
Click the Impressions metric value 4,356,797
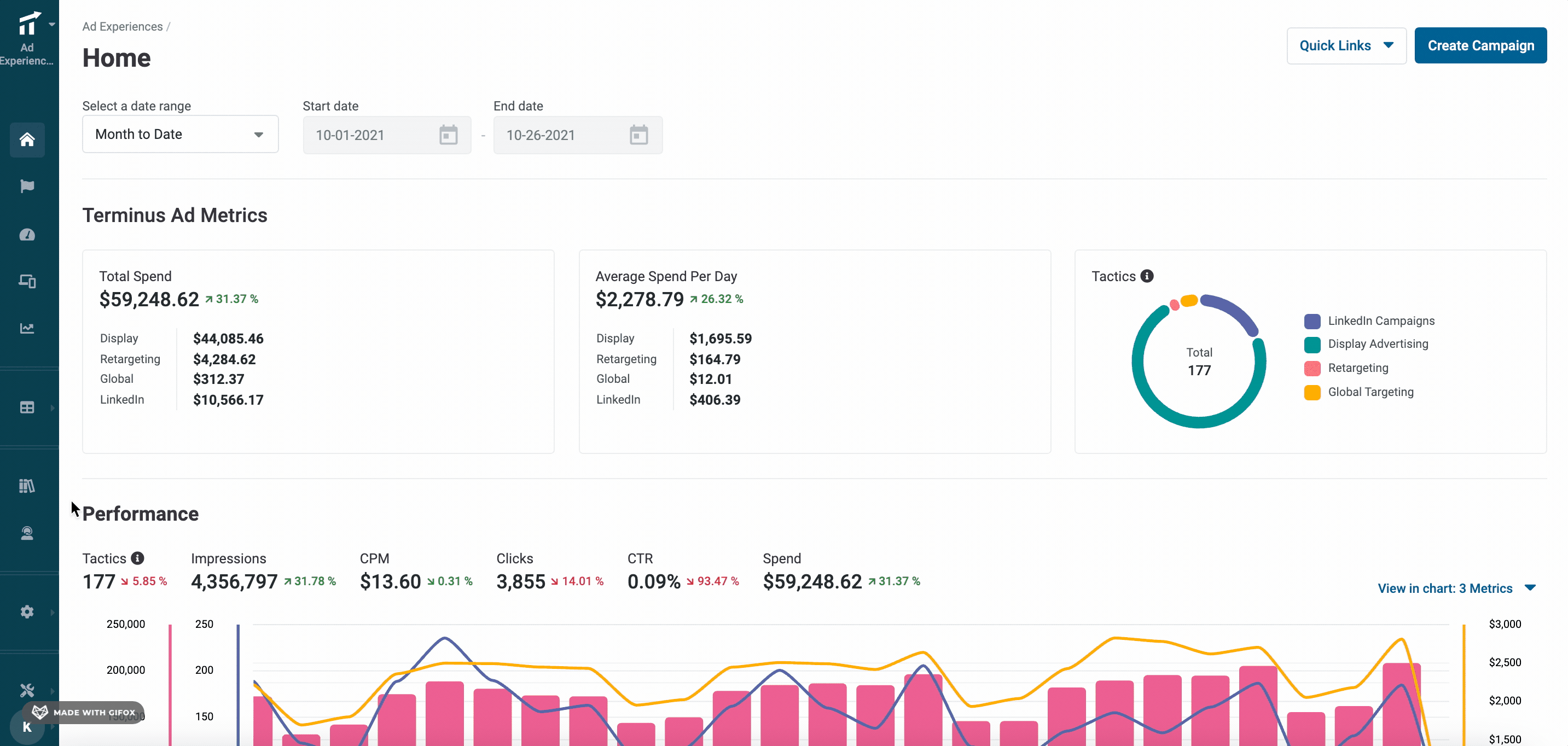(234, 582)
